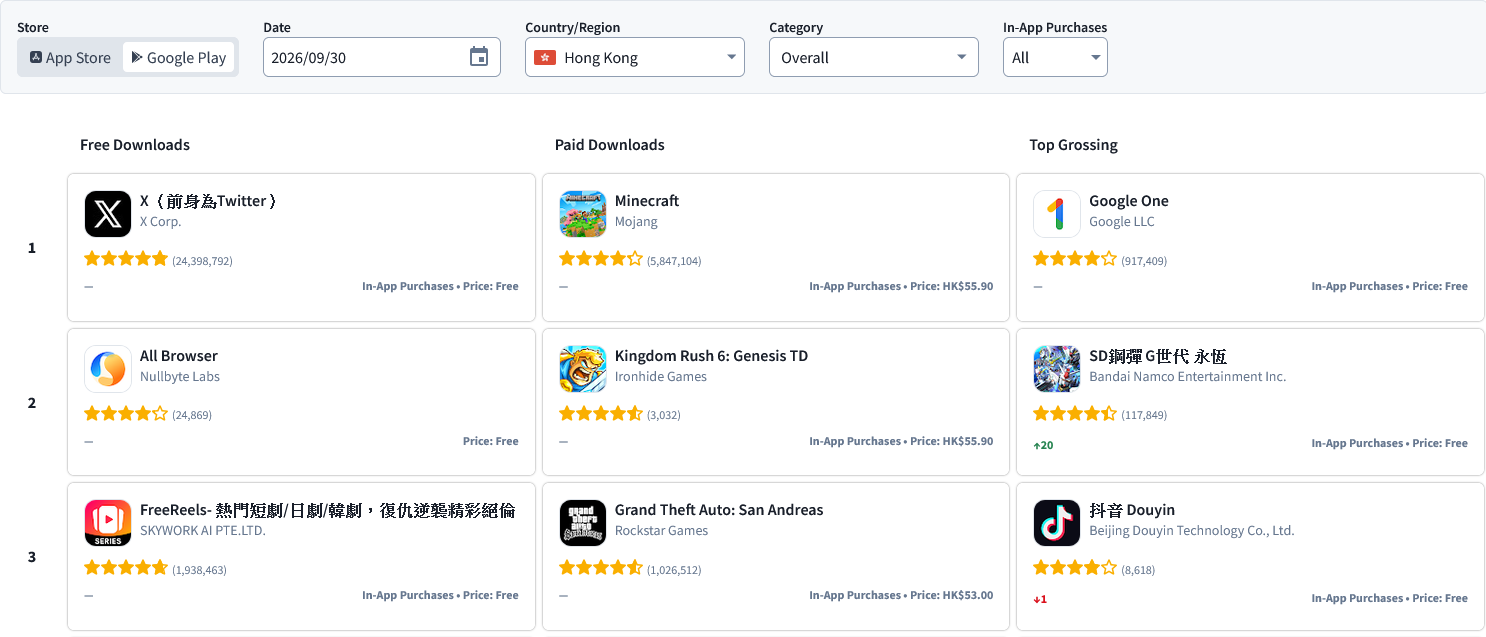Click developer name X Corp.
The height and width of the screenshot is (637, 1486).
click(x=161, y=222)
